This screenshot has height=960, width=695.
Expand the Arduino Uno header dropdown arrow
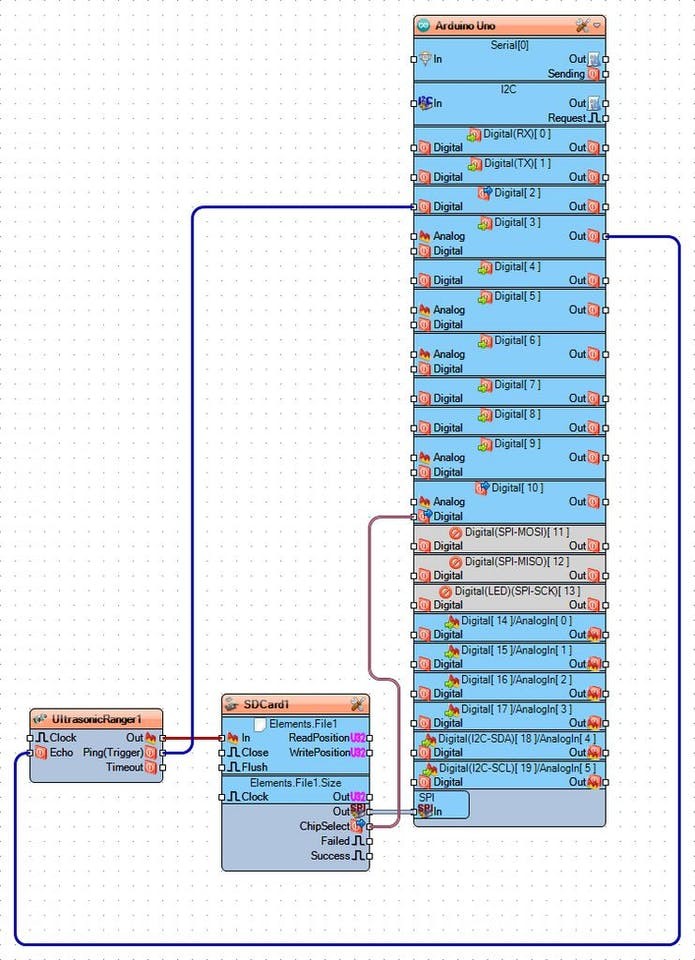(597, 26)
